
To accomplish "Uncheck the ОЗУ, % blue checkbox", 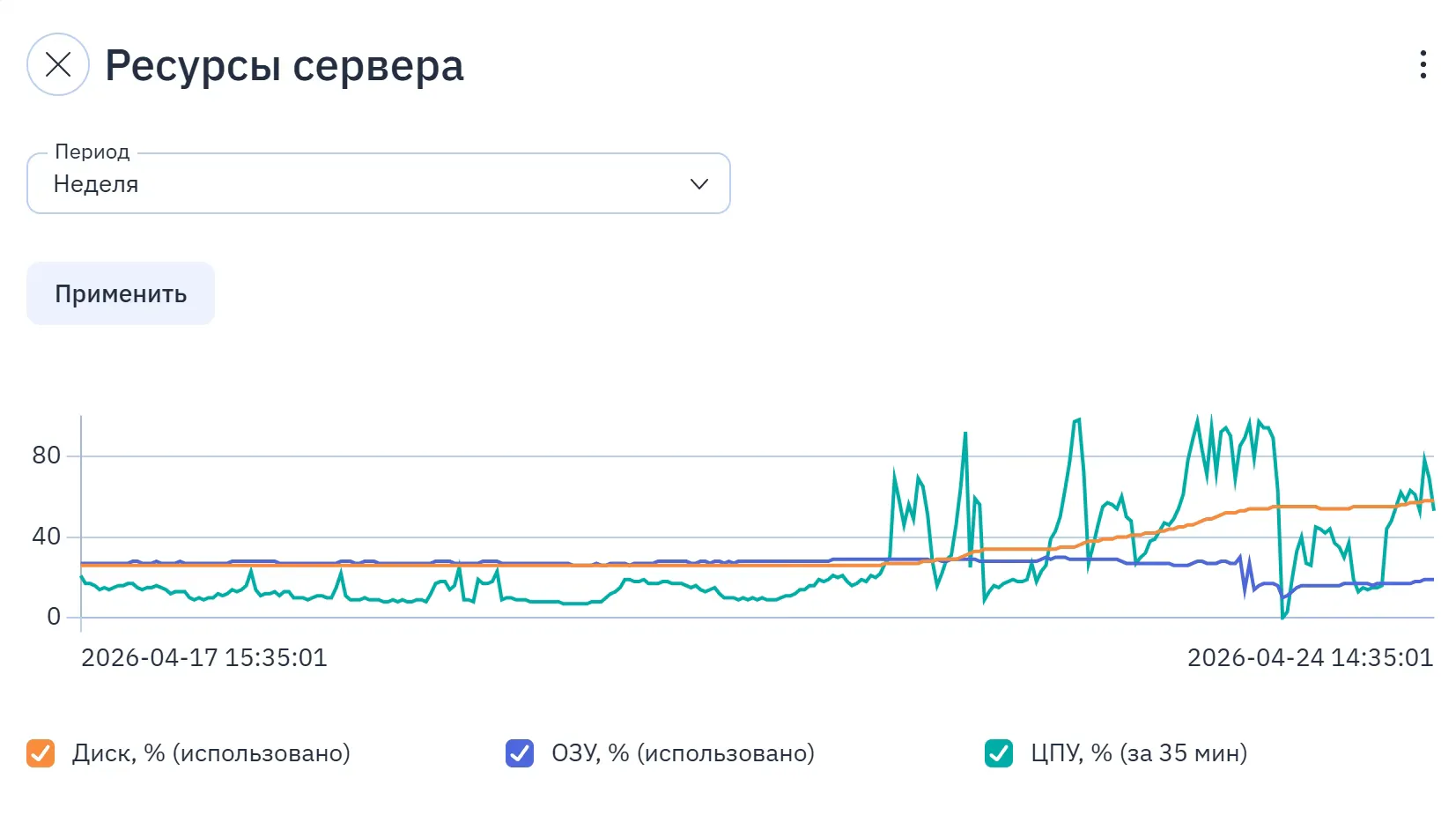I will (x=520, y=753).
